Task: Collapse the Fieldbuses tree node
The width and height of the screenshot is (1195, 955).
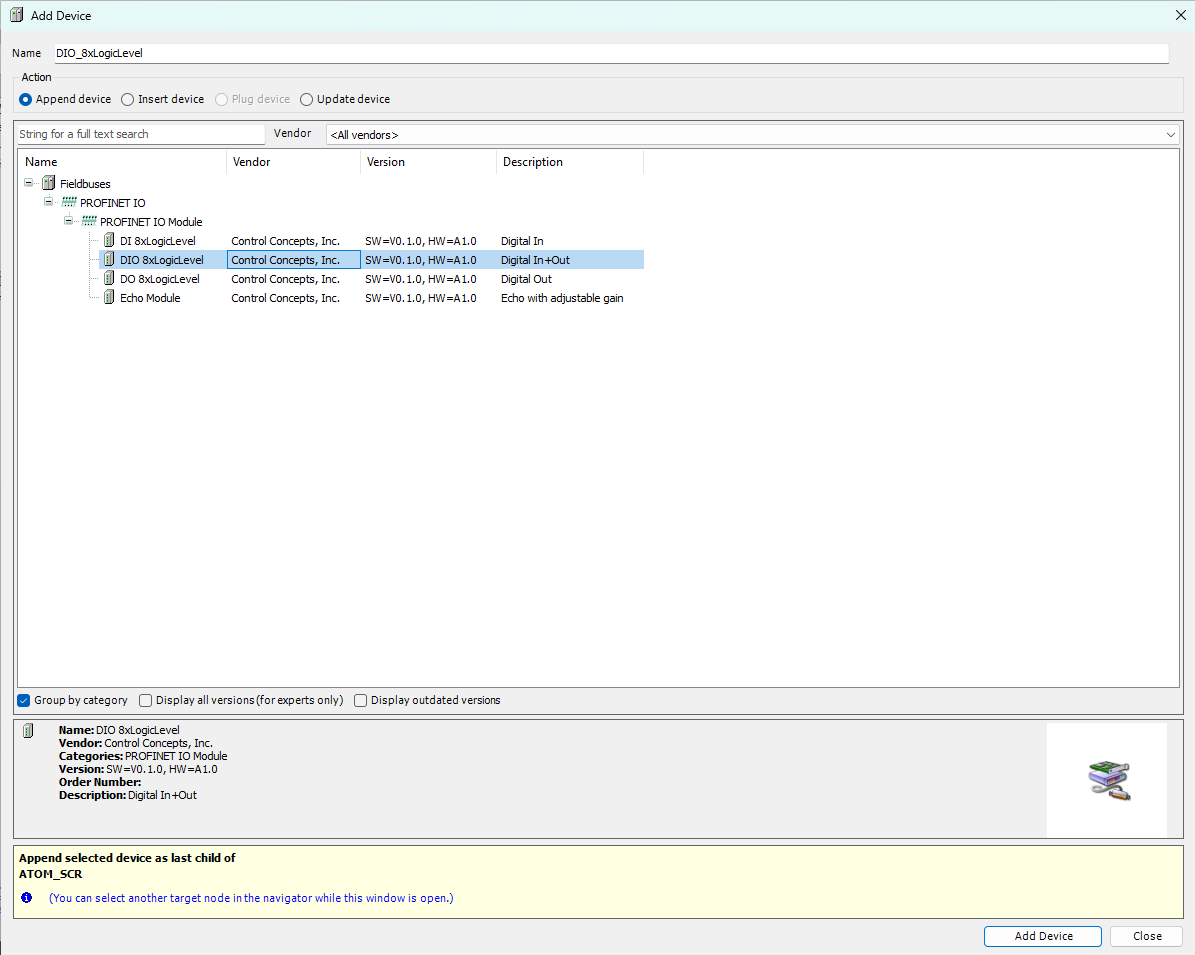Action: [x=28, y=183]
